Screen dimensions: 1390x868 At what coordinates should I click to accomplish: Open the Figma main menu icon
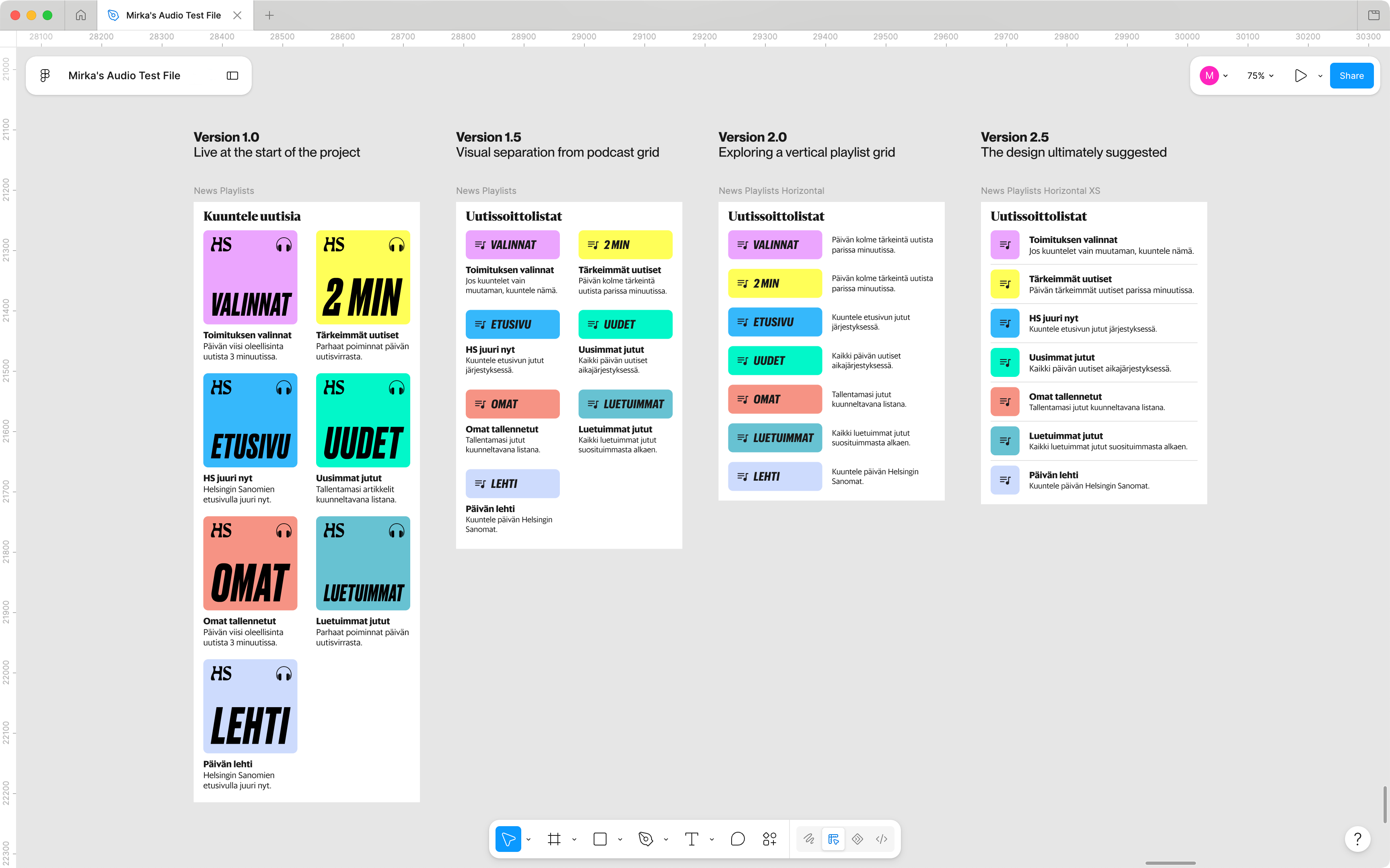coord(45,75)
